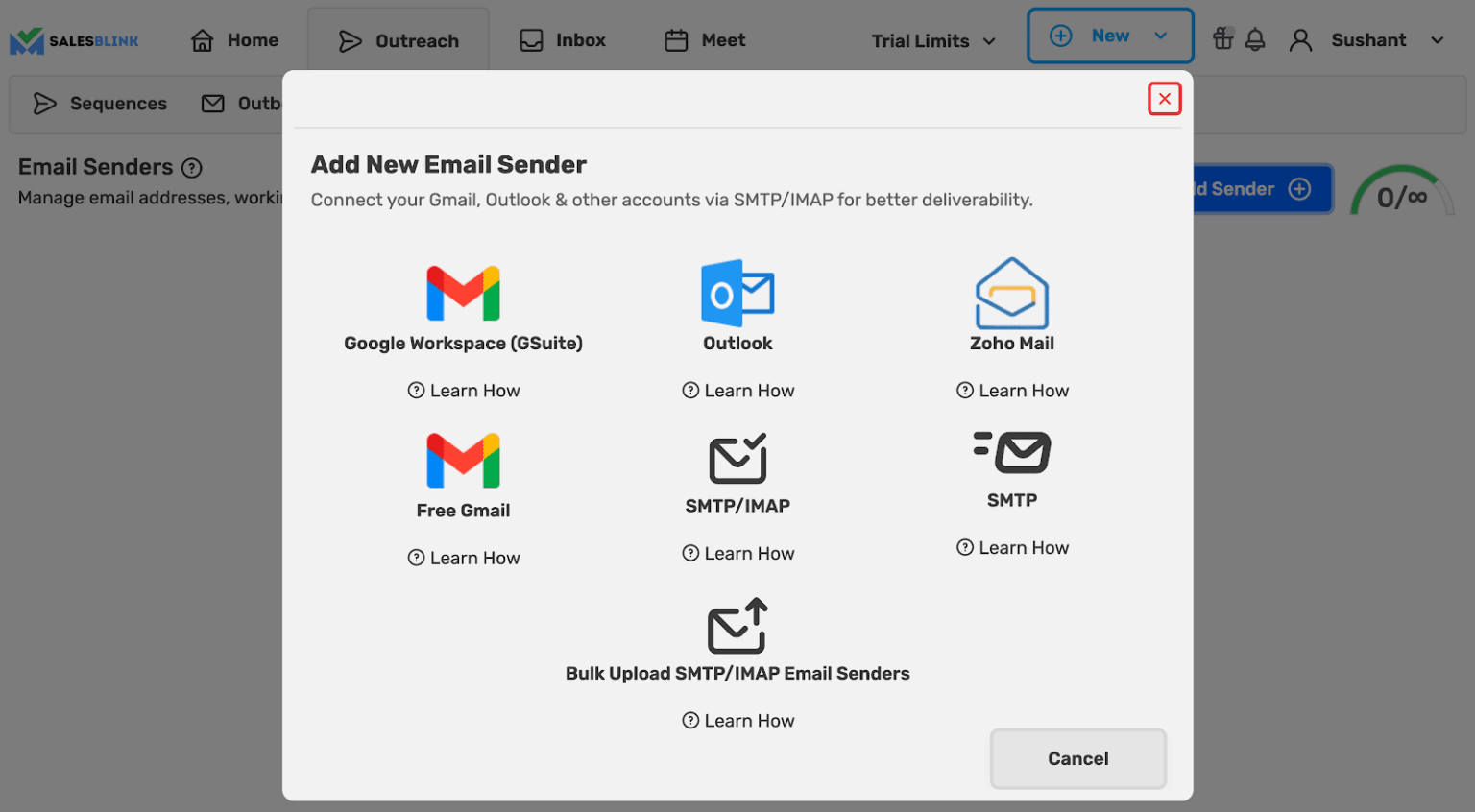
Task: Choose the Outlook email sender icon
Action: [737, 293]
